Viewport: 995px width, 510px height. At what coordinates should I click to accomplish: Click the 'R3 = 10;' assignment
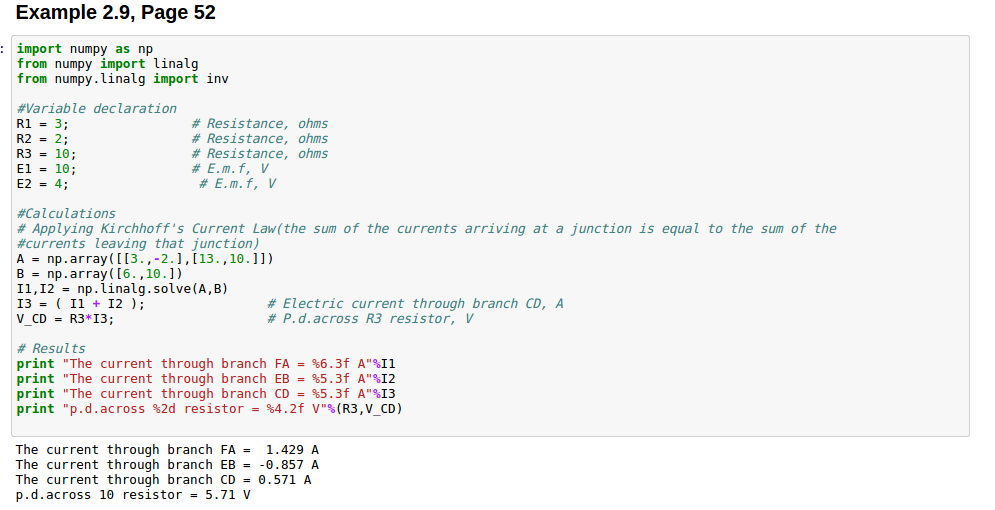click(46, 154)
